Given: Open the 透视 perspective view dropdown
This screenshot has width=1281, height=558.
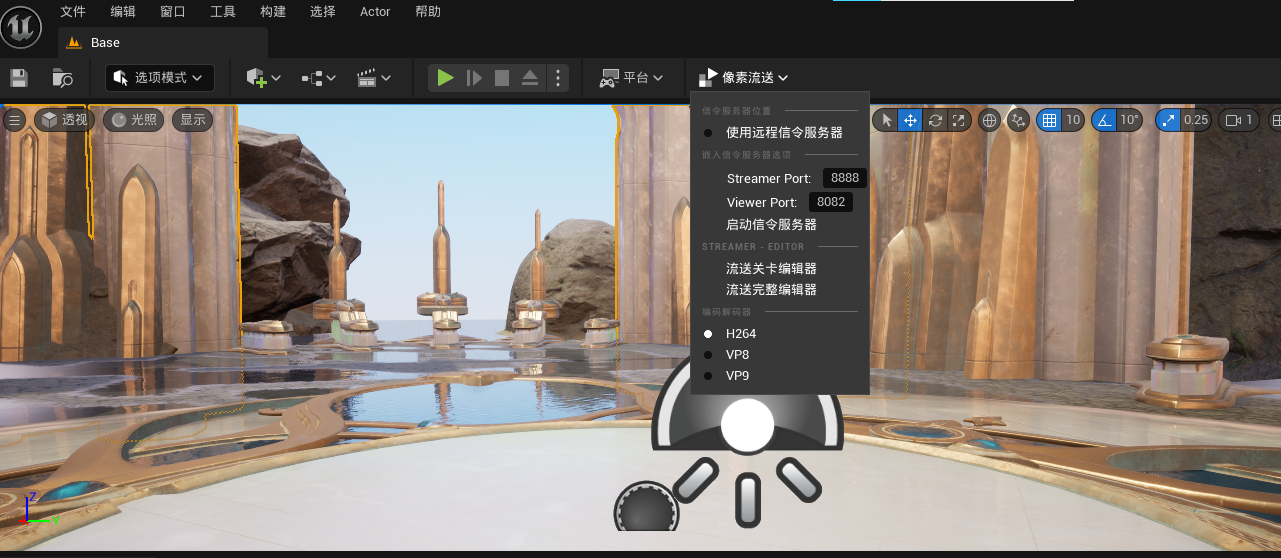Looking at the screenshot, I should [x=64, y=120].
